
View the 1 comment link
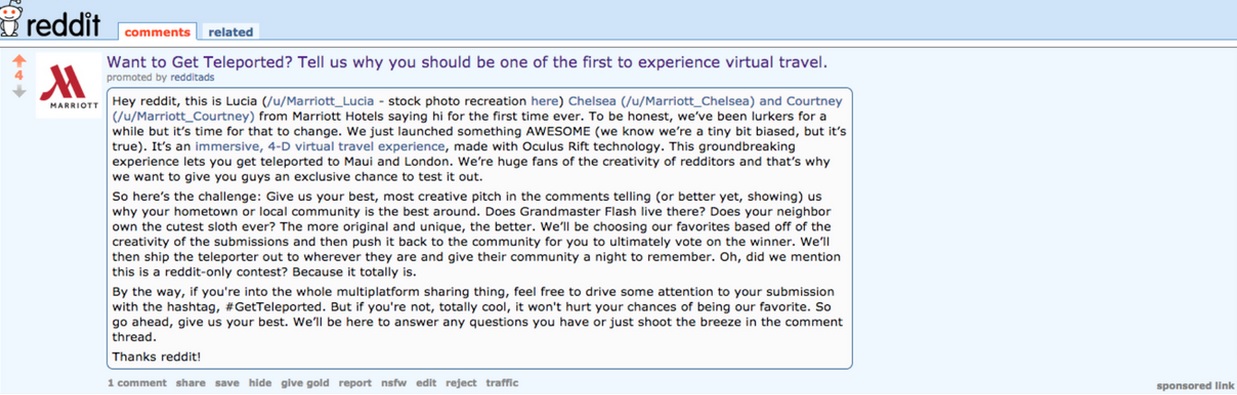point(137,383)
